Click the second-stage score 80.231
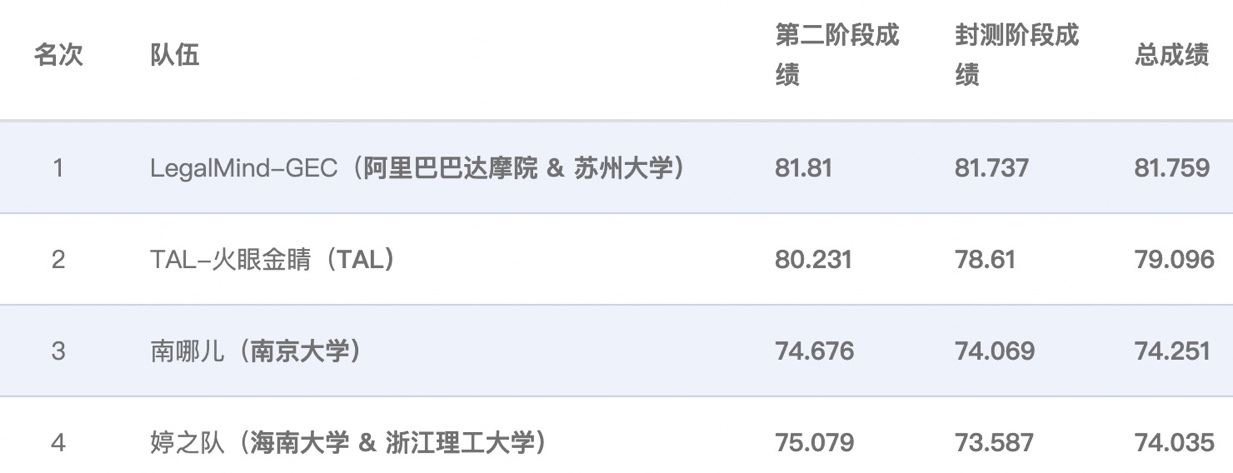The height and width of the screenshot is (473, 1233). [813, 260]
